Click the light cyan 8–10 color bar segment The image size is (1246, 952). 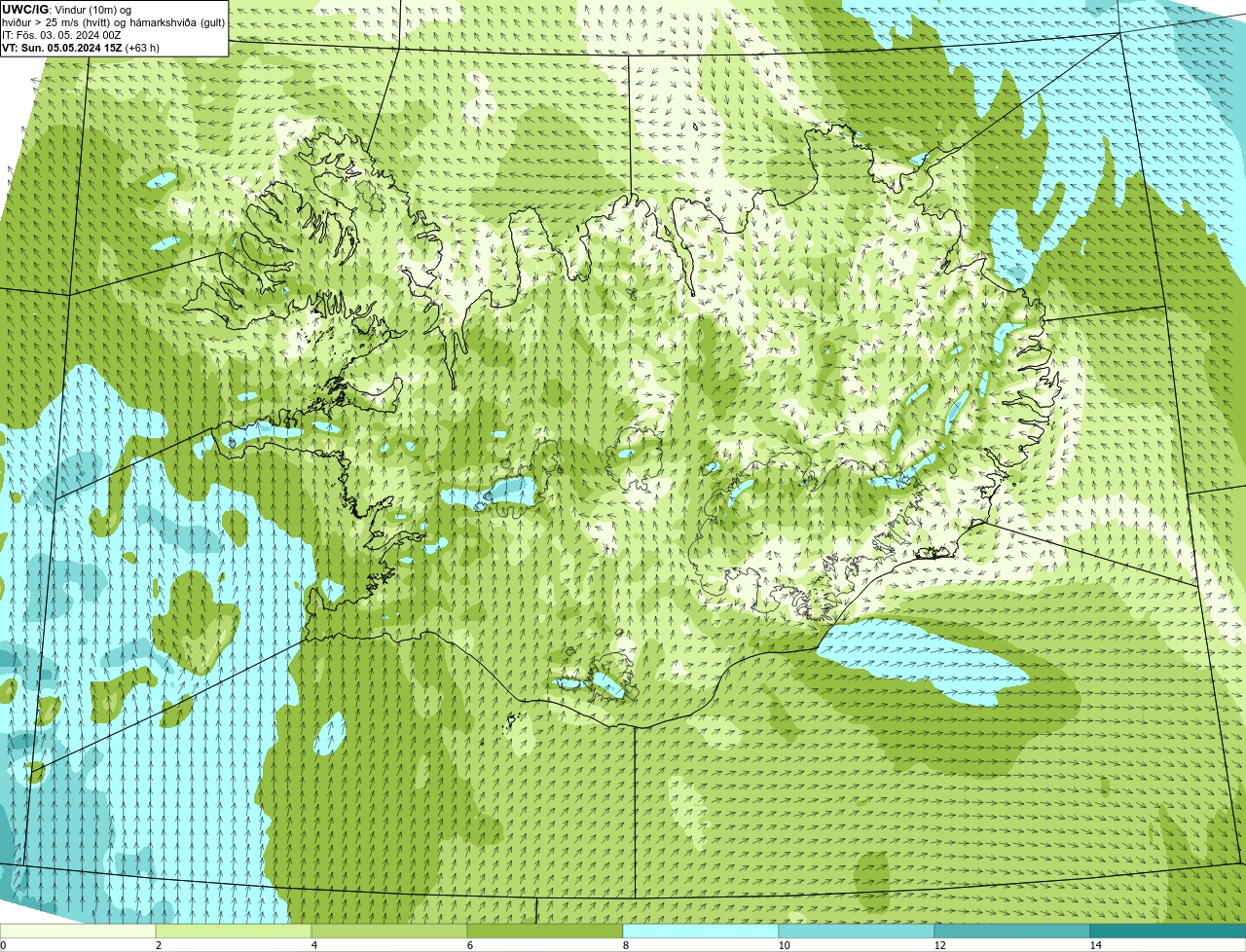701,931
